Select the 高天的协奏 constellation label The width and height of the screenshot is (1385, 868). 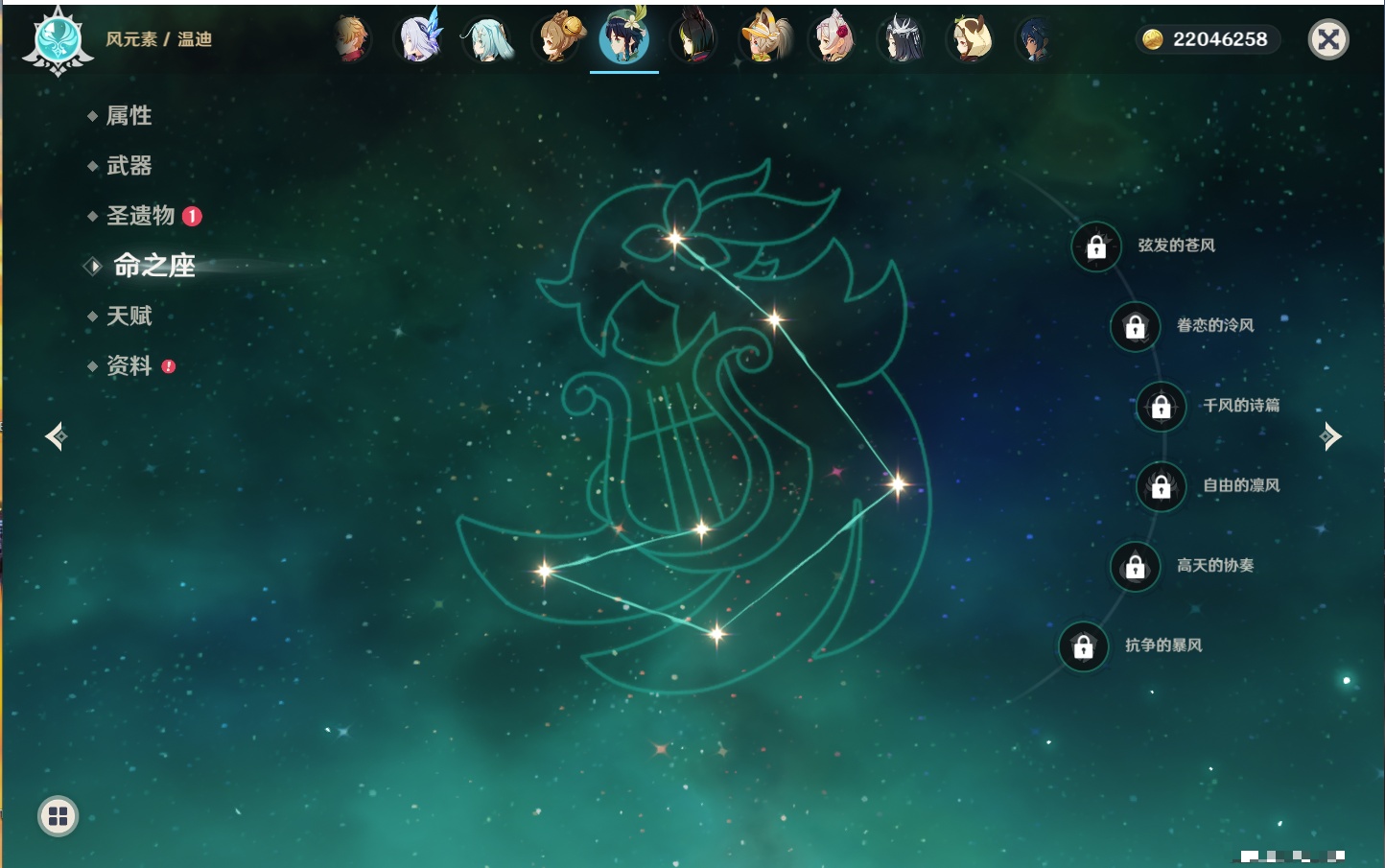(x=1215, y=565)
